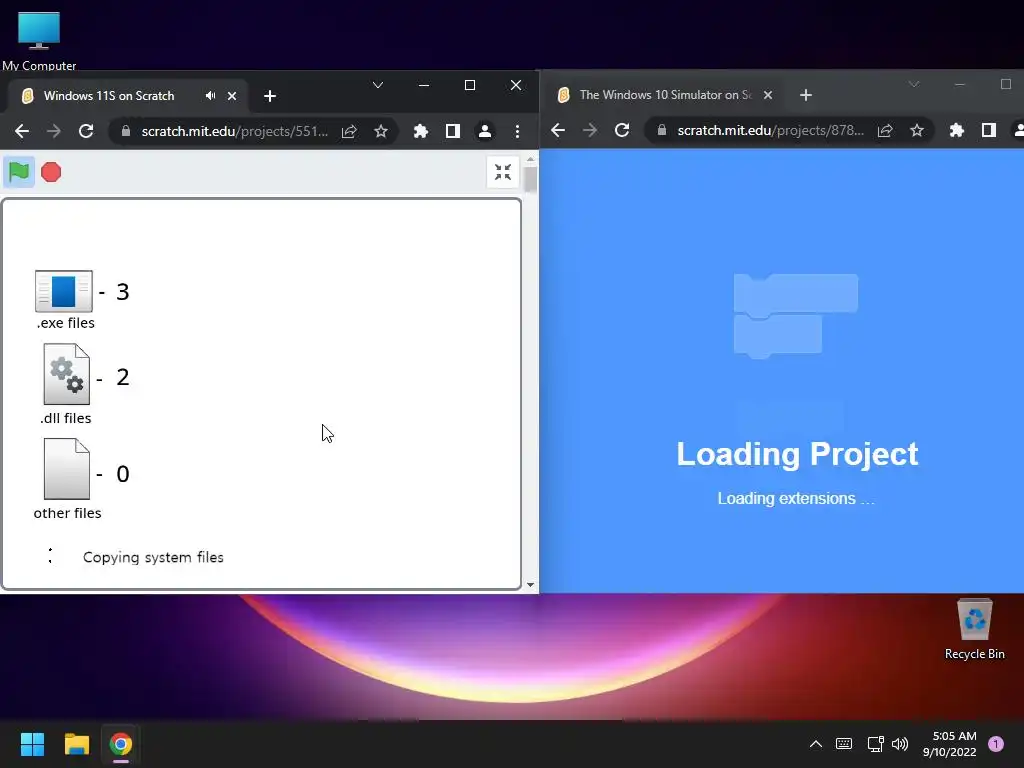Image resolution: width=1024 pixels, height=768 pixels.
Task: Open Chrome three-dot menu in left window
Action: [x=517, y=131]
